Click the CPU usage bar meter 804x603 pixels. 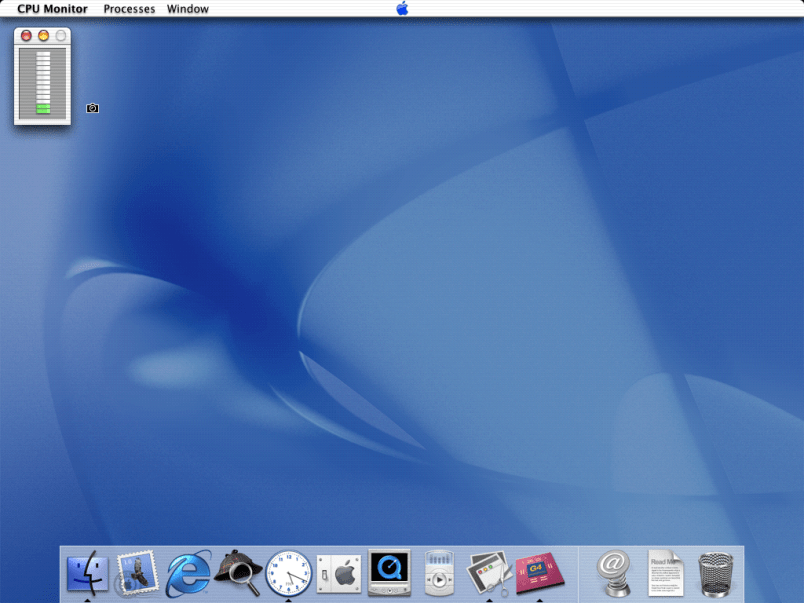(42, 81)
